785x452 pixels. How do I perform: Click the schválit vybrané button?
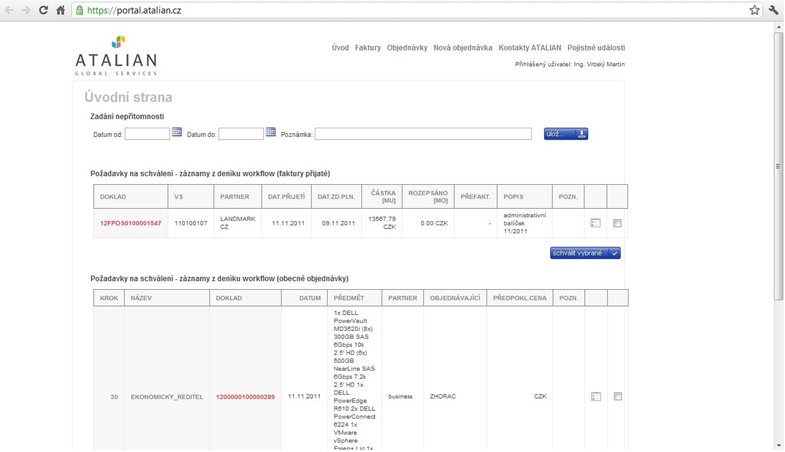pos(585,253)
